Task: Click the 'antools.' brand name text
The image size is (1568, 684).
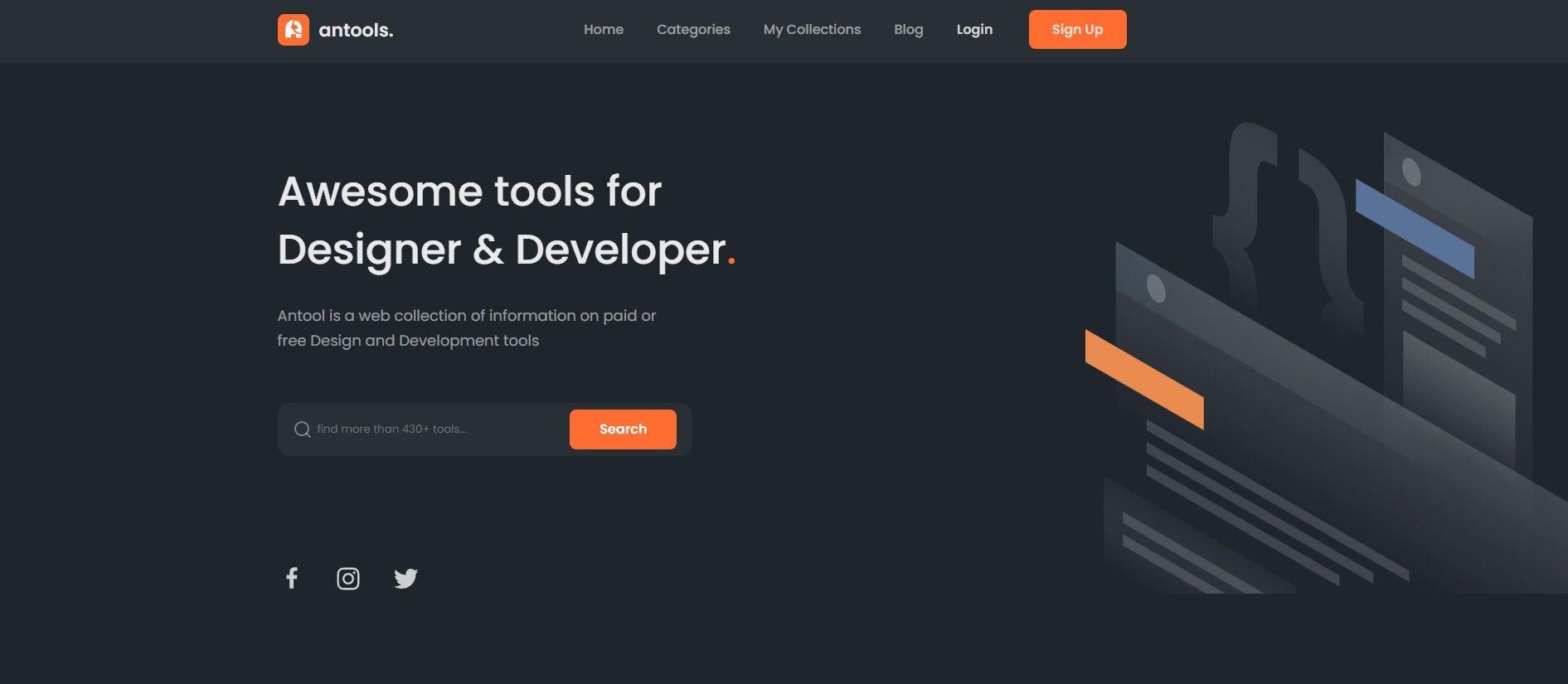Action: pyautogui.click(x=356, y=31)
